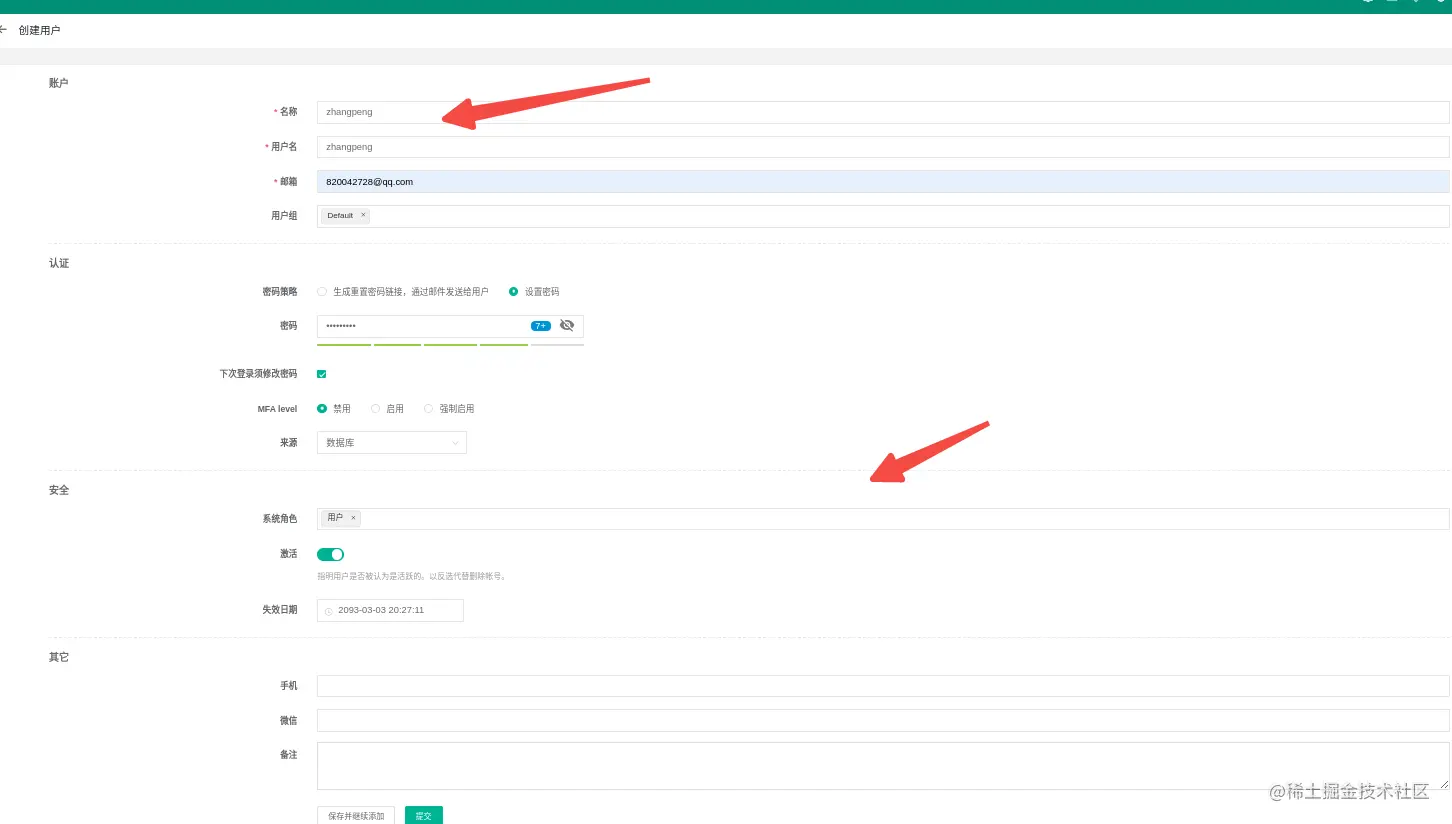The width and height of the screenshot is (1452, 824).
Task: Focus the 用户名 input field
Action: (x=883, y=147)
